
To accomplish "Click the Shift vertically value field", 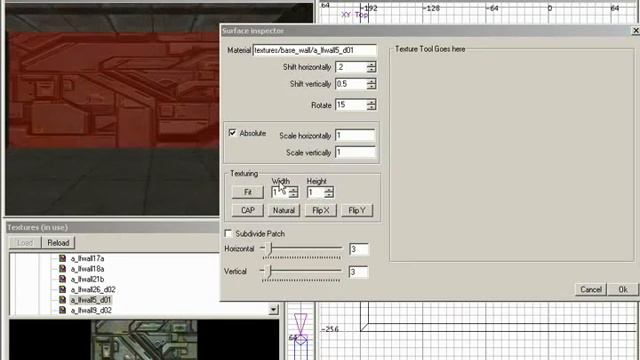I will click(351, 84).
